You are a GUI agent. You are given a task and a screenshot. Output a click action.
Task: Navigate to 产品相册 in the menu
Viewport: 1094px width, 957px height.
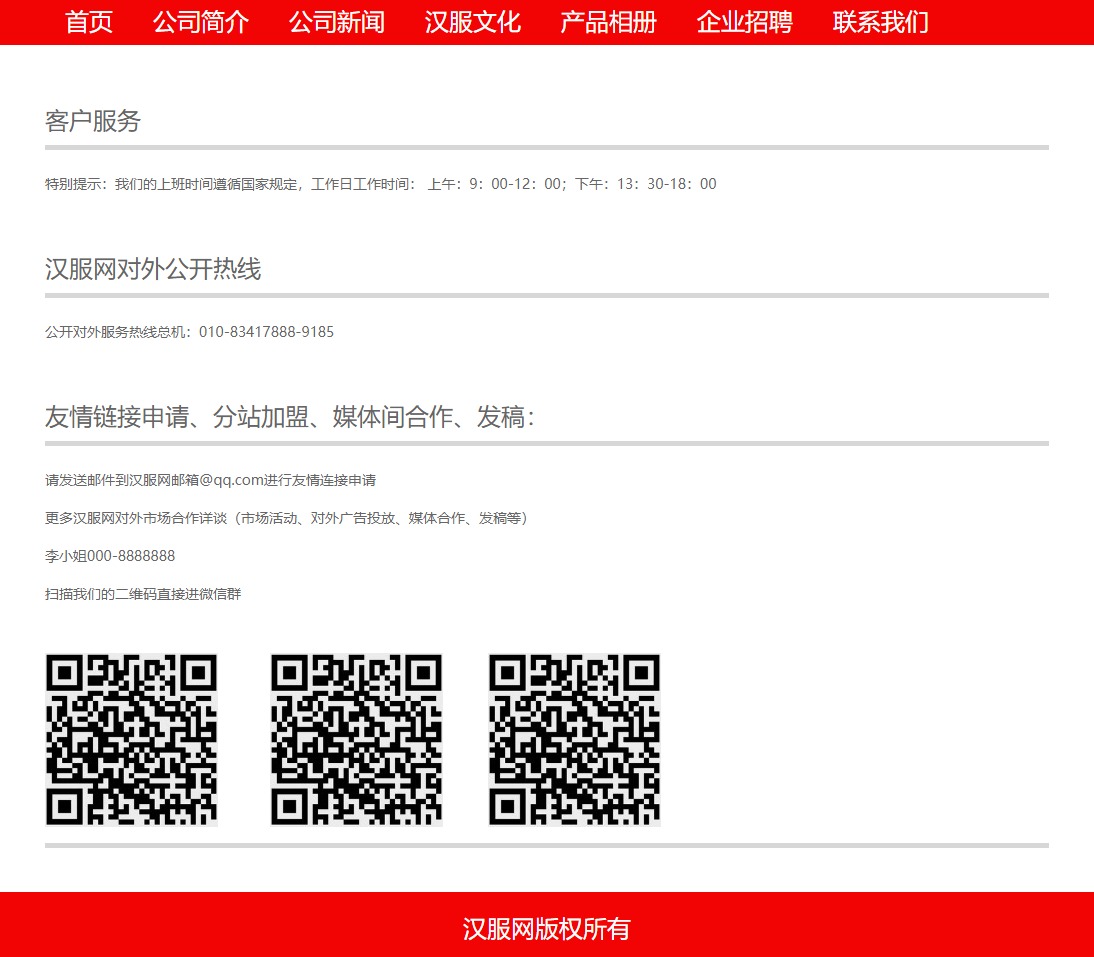608,22
